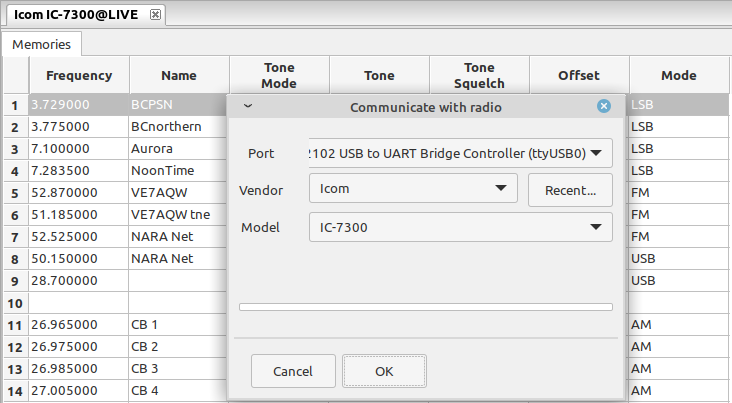Switch to the Memories tab
Image resolution: width=732 pixels, height=403 pixels.
pos(42,44)
